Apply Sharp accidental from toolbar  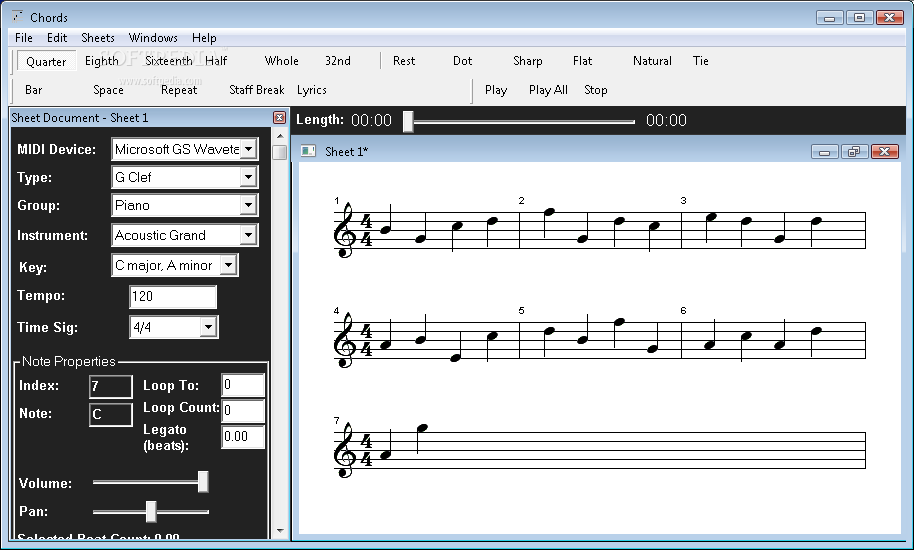[x=528, y=61]
